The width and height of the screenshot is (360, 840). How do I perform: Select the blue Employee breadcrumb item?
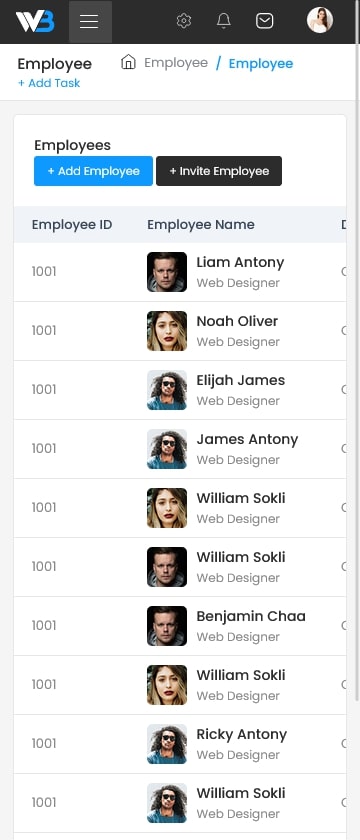[x=261, y=63]
